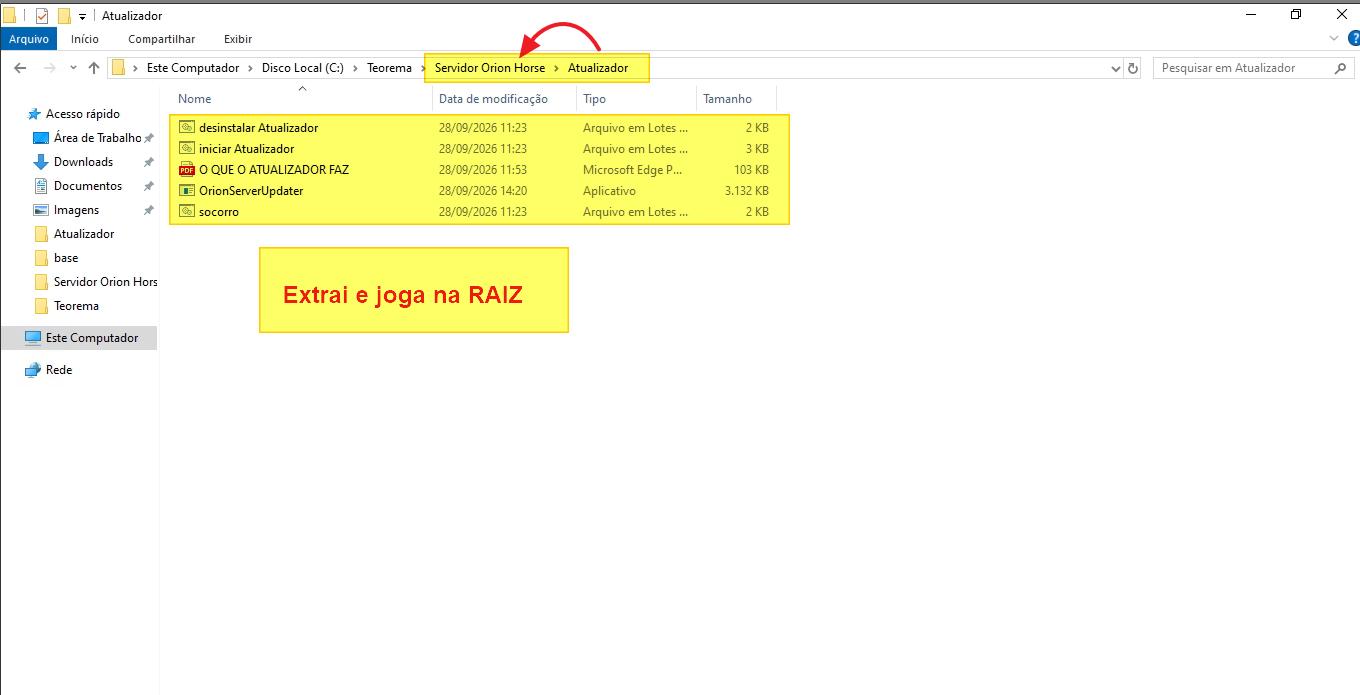1360x695 pixels.
Task: Open Acesso rápido in navigation pane
Action: click(82, 114)
